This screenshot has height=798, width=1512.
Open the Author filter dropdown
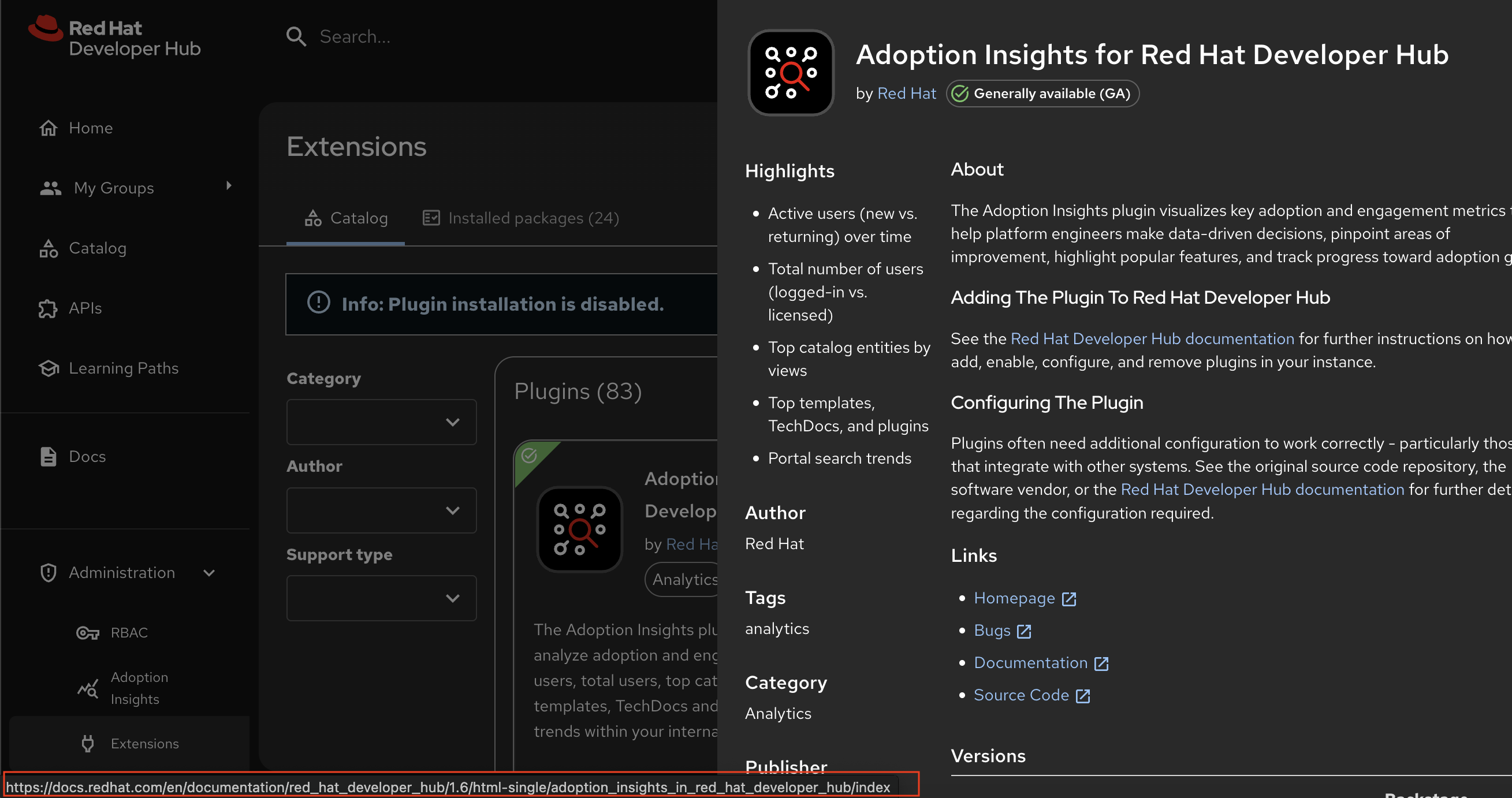click(381, 510)
